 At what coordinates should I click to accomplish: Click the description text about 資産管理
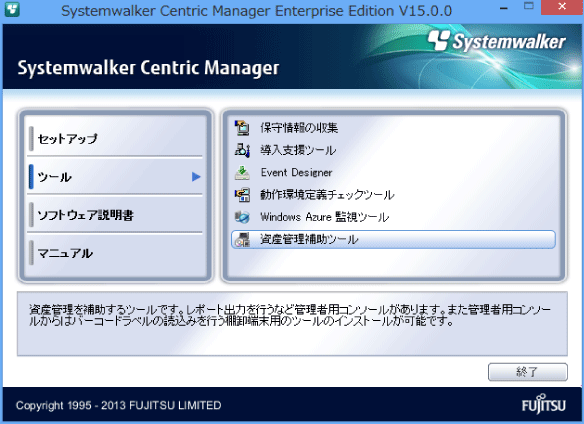(x=290, y=315)
